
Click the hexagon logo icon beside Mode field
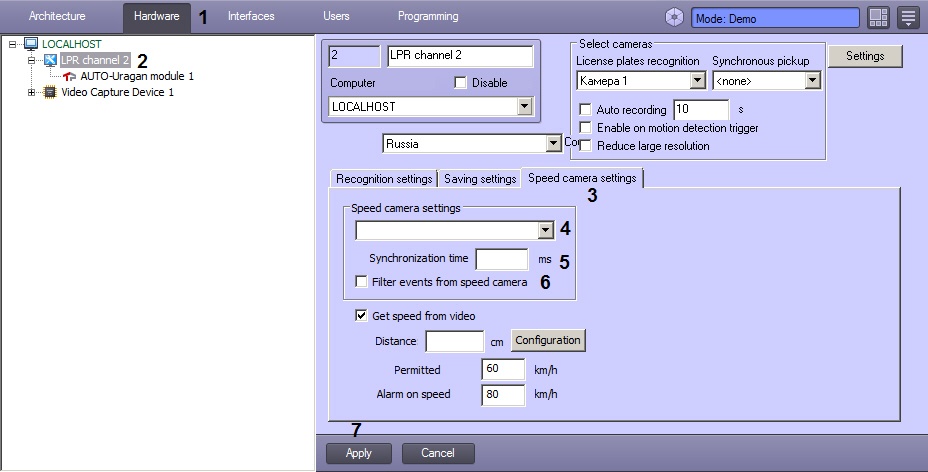point(674,18)
